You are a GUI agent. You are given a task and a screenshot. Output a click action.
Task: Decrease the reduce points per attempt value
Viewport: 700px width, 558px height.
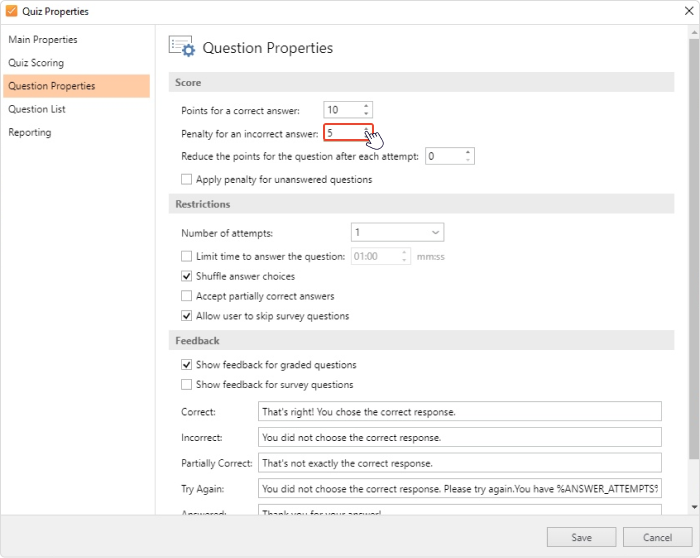pyautogui.click(x=468, y=160)
